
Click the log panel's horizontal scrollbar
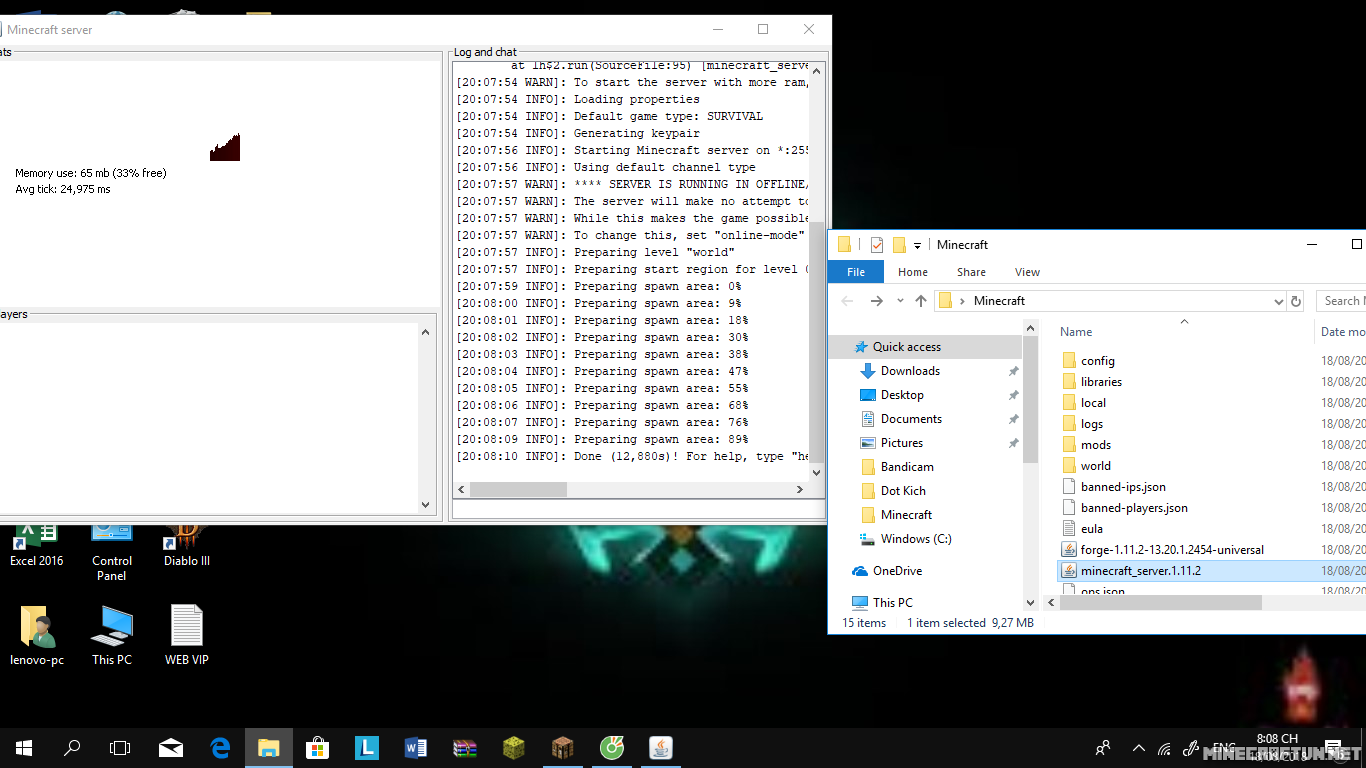pyautogui.click(x=518, y=490)
